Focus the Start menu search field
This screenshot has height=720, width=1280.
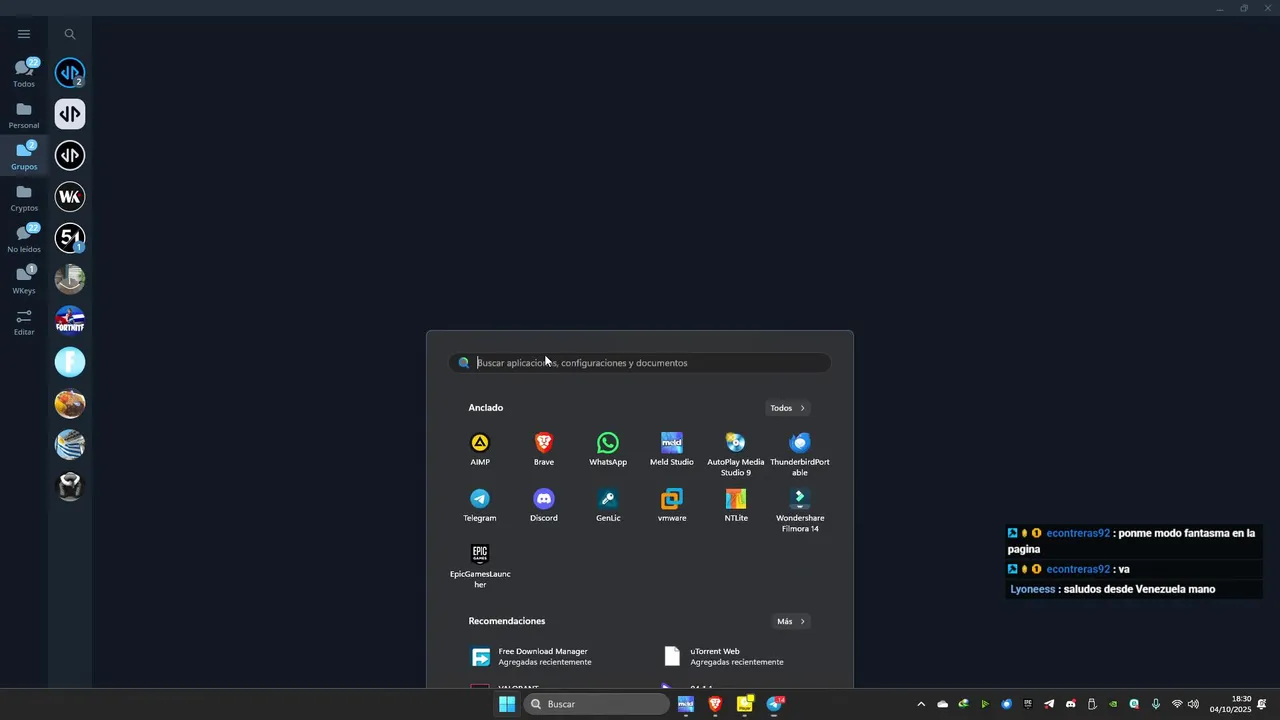640,363
